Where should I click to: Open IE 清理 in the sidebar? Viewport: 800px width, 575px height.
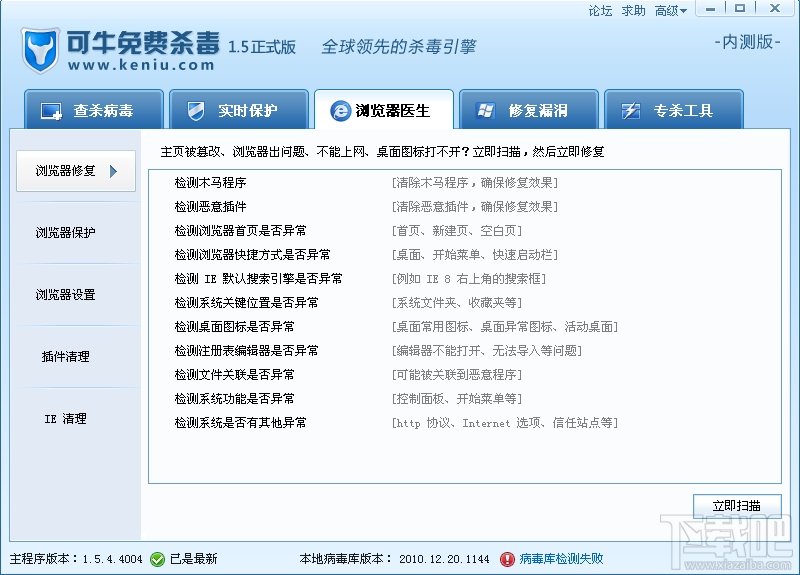tap(65, 419)
